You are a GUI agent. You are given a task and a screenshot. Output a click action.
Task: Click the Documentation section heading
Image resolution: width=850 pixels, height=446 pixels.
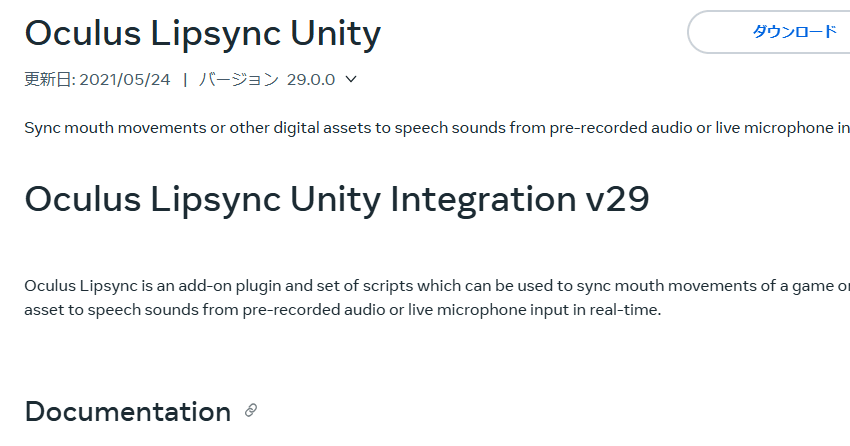(x=127, y=412)
